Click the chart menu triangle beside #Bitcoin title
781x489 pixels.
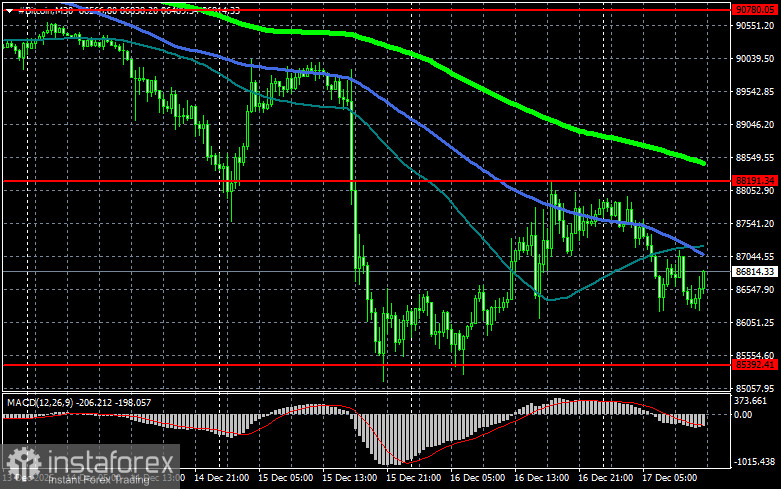9,10
